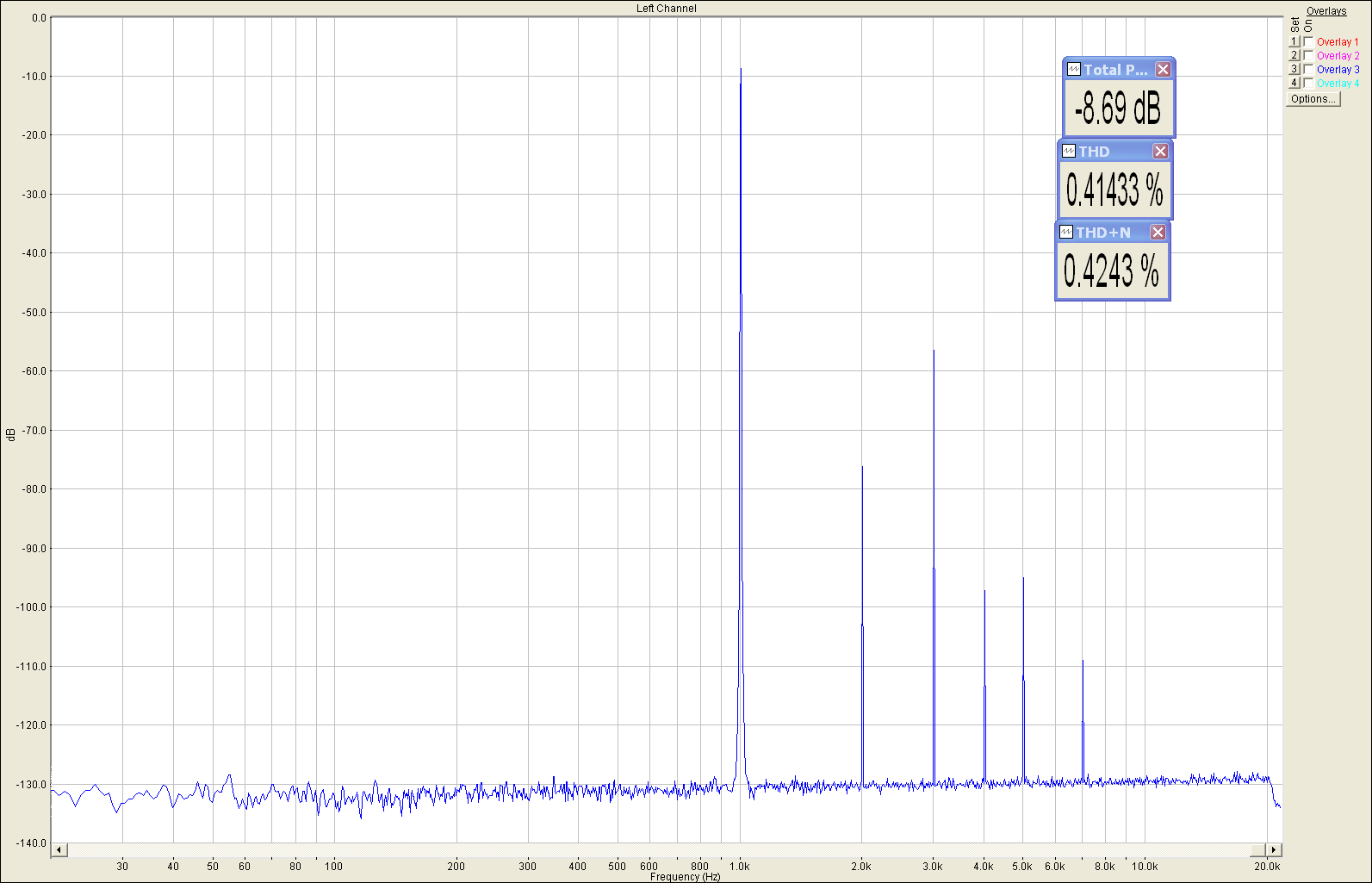Click the 1.0k frequency axis tick label
This screenshot has height=883, width=1372.
point(740,866)
